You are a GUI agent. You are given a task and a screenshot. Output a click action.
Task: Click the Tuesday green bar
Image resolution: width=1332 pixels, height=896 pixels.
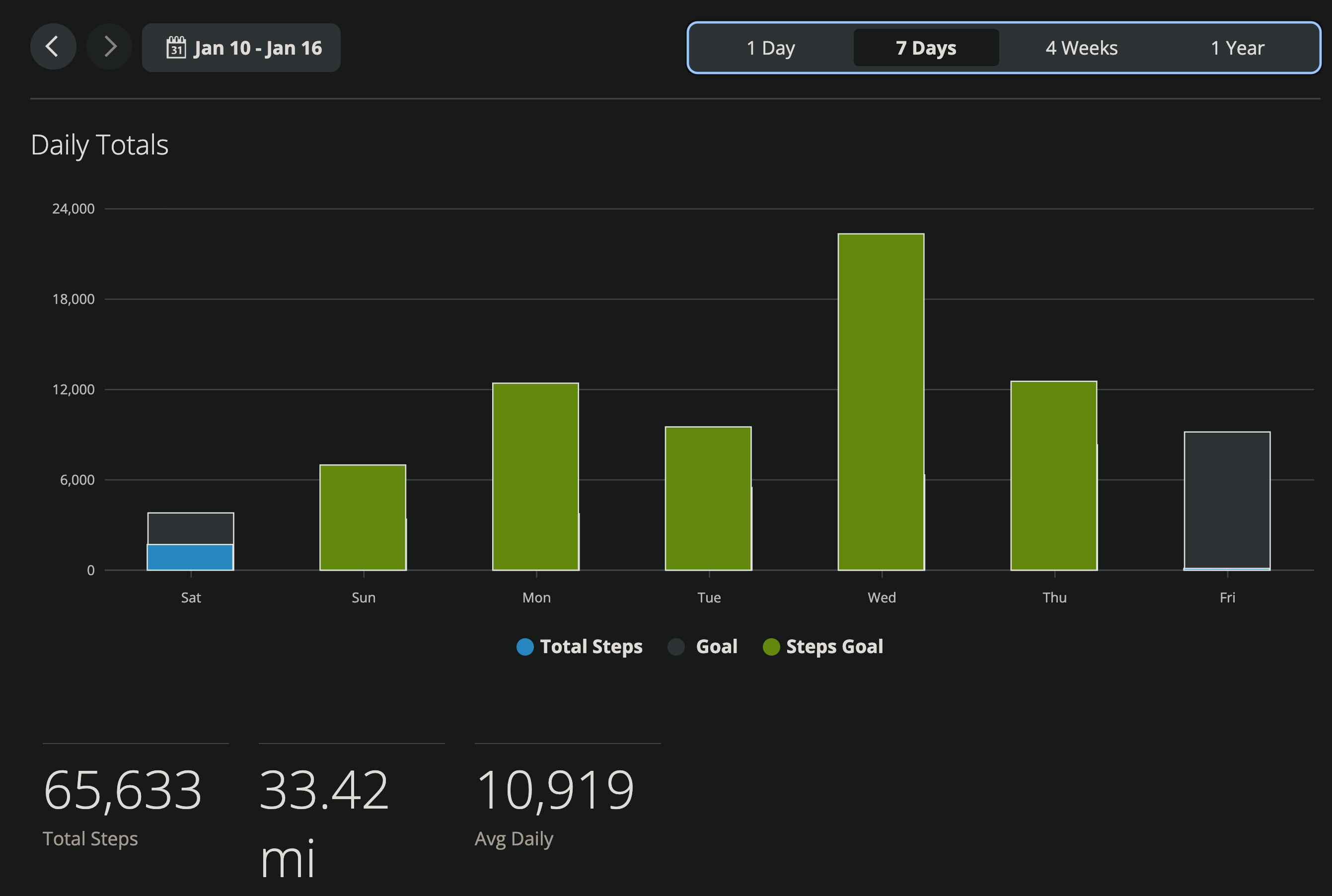(x=708, y=498)
